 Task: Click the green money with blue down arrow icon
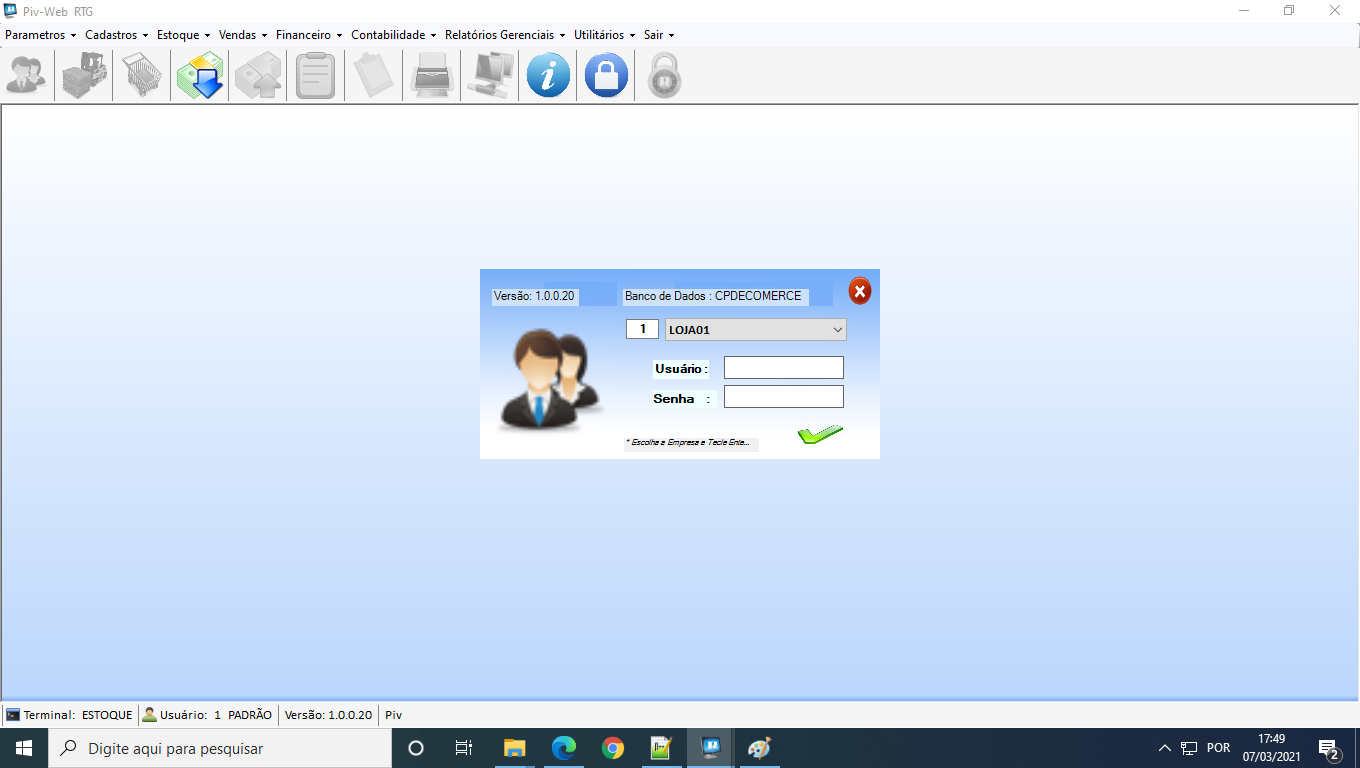(201, 76)
